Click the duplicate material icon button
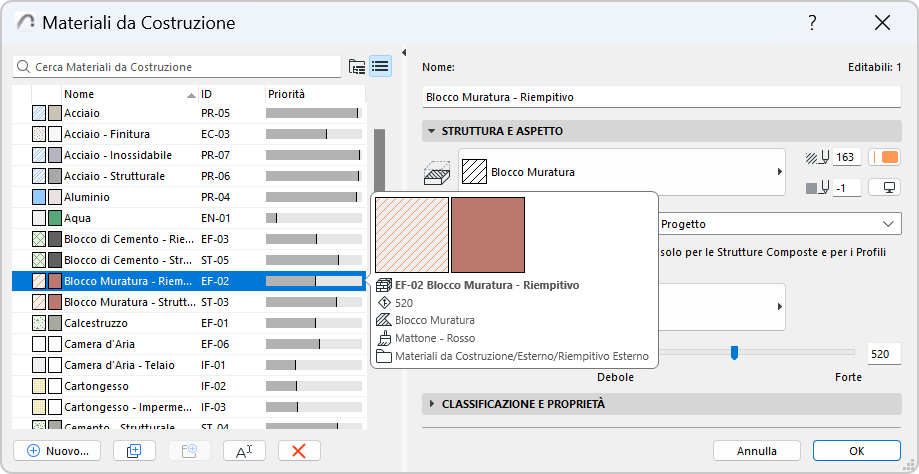 (x=135, y=450)
